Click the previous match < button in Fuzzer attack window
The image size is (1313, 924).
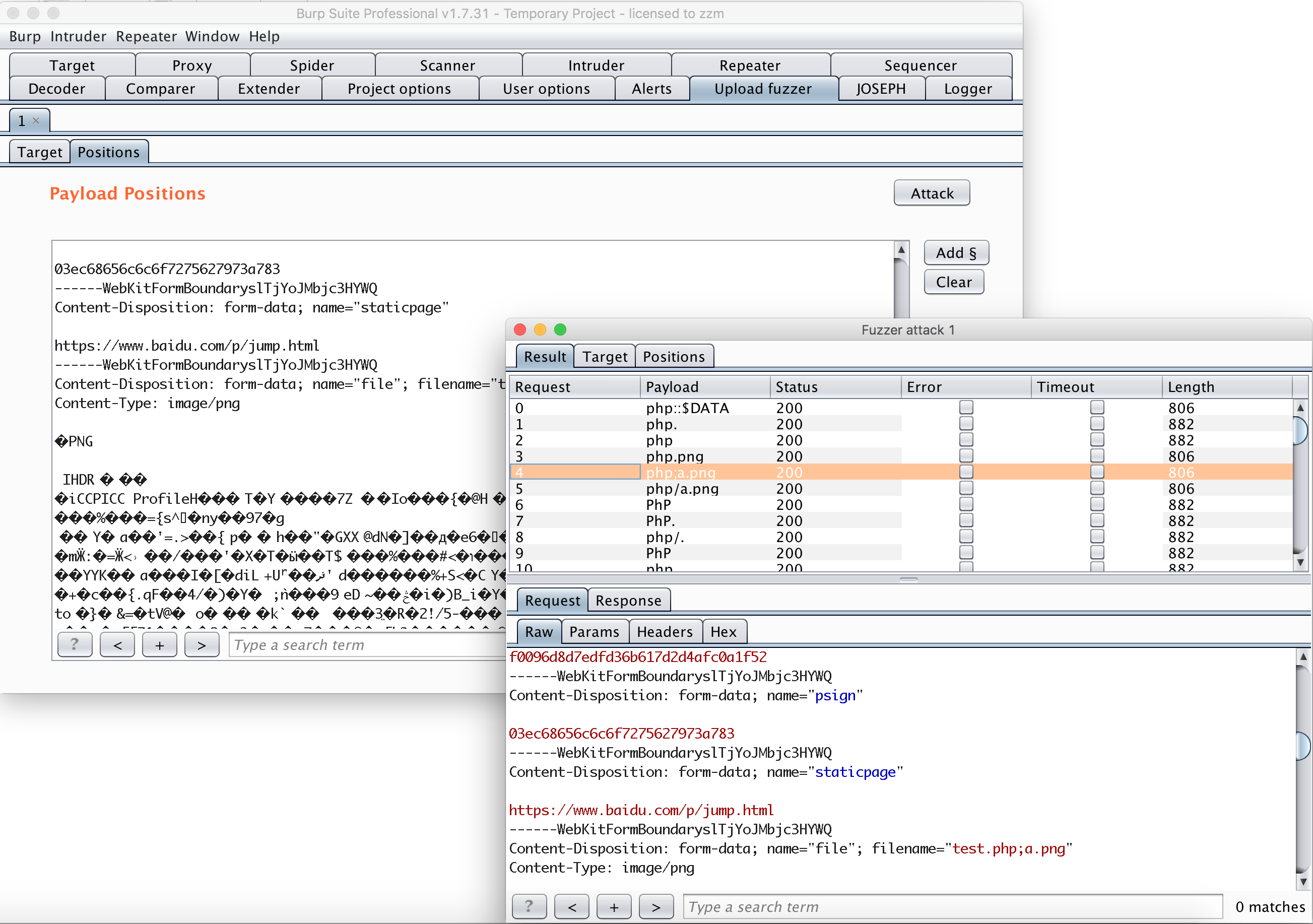(x=571, y=906)
